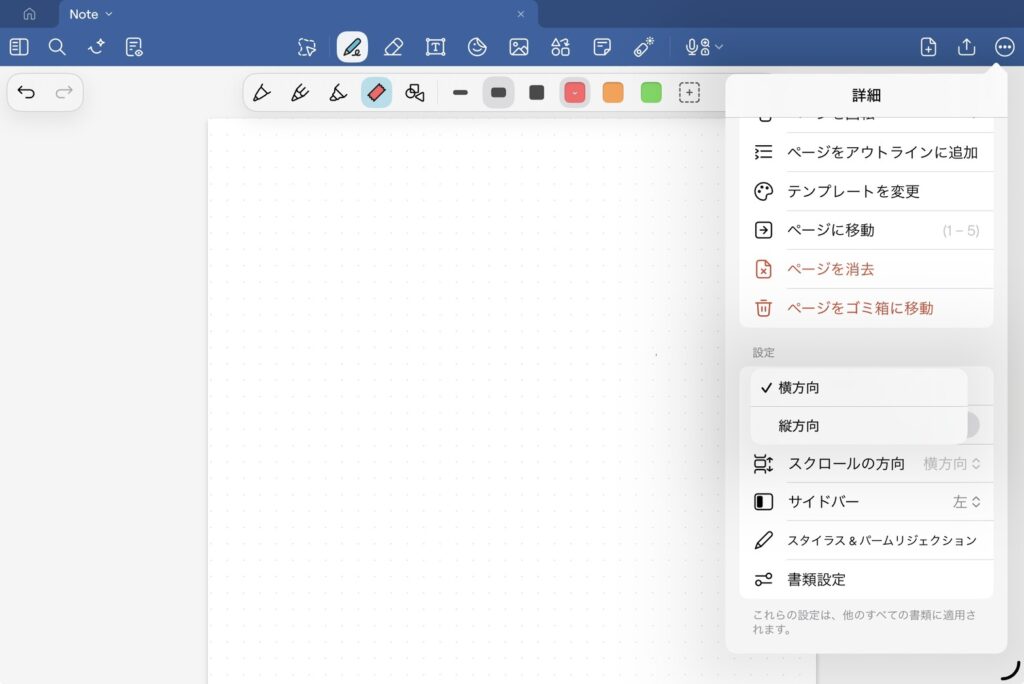Click the undo arrow
Viewport: 1024px width, 684px height.
27,93
